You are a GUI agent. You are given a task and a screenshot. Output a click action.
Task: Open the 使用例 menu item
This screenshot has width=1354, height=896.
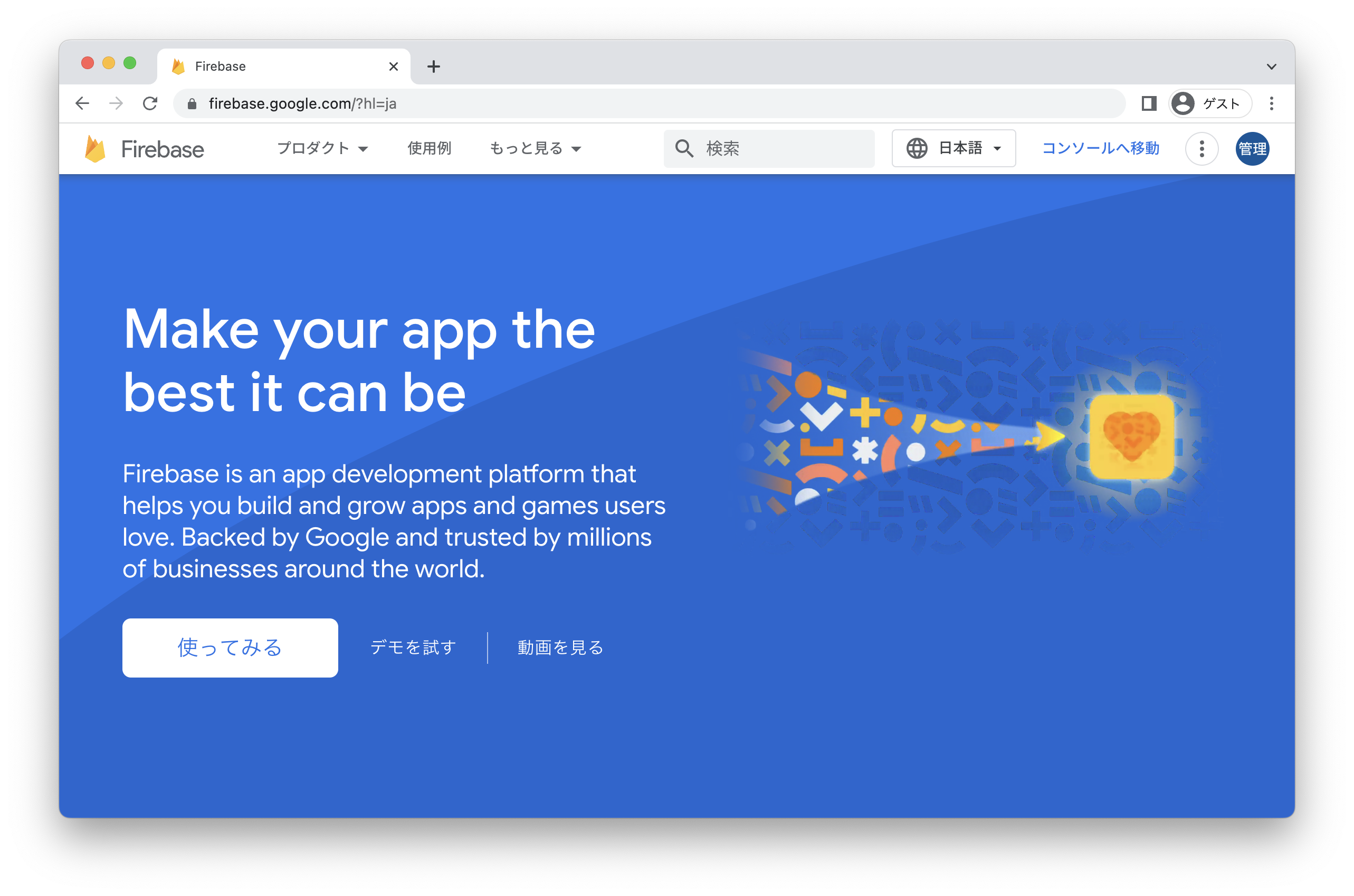(x=429, y=149)
